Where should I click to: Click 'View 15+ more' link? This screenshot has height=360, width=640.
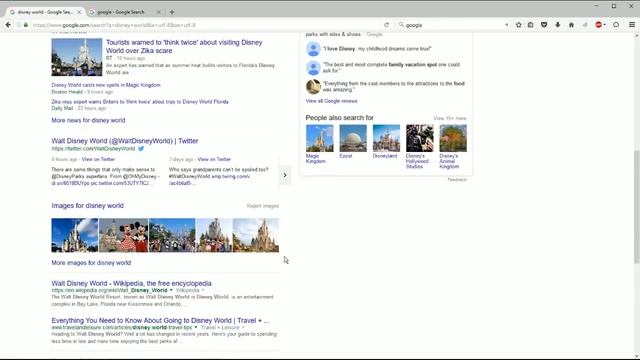(x=449, y=118)
